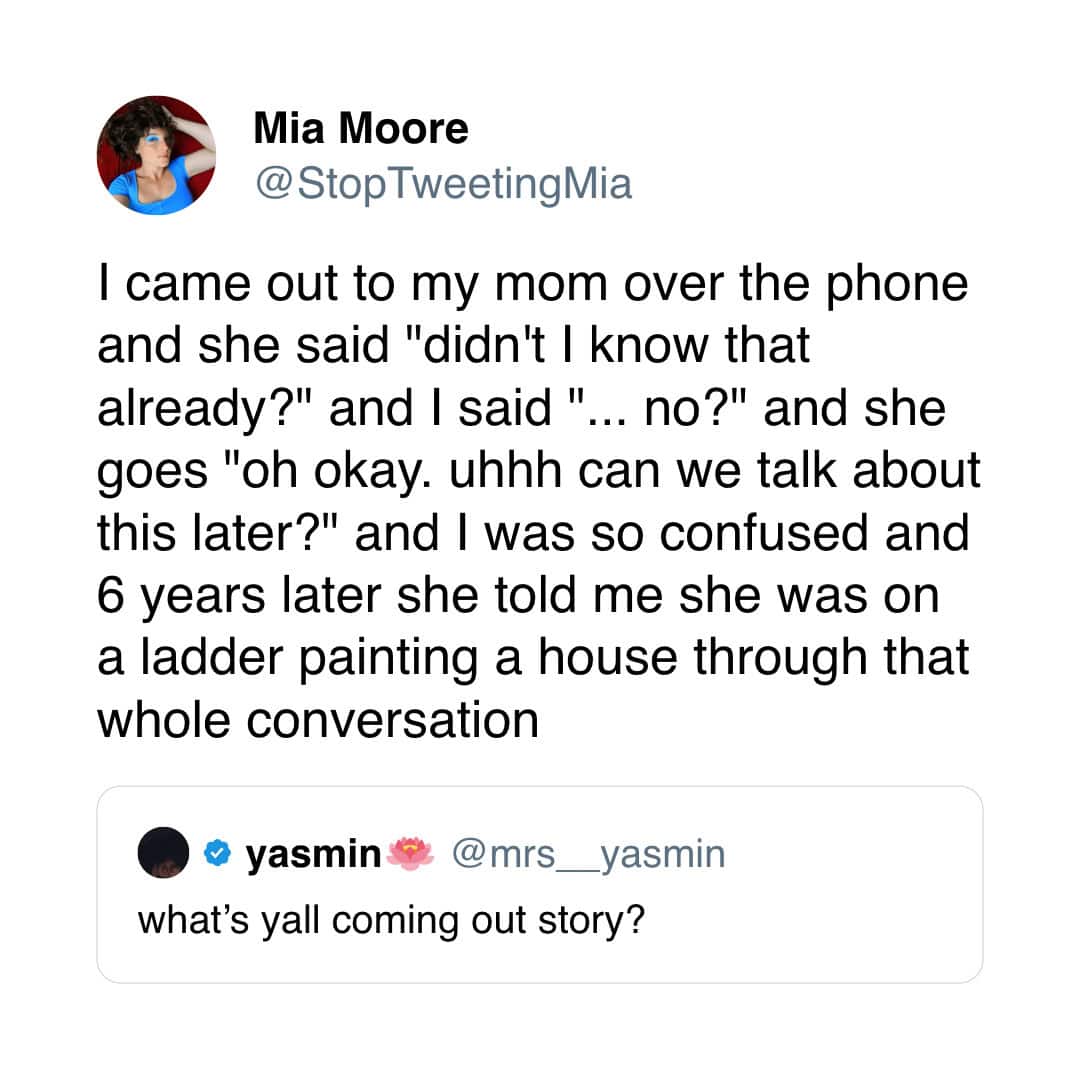Viewport: 1080px width, 1080px height.
Task: Click the lotus flower emoji after yasmin
Action: tap(411, 853)
